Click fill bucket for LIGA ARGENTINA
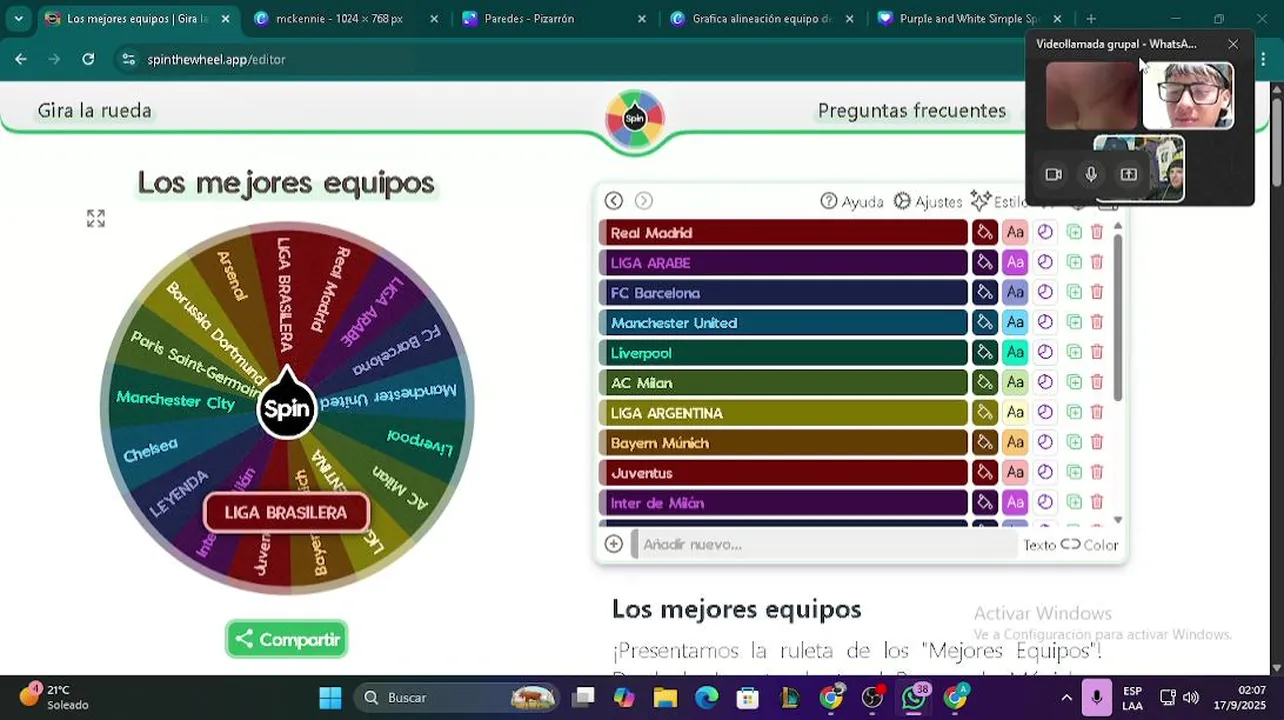Screen dimensions: 1284x720 click(985, 413)
